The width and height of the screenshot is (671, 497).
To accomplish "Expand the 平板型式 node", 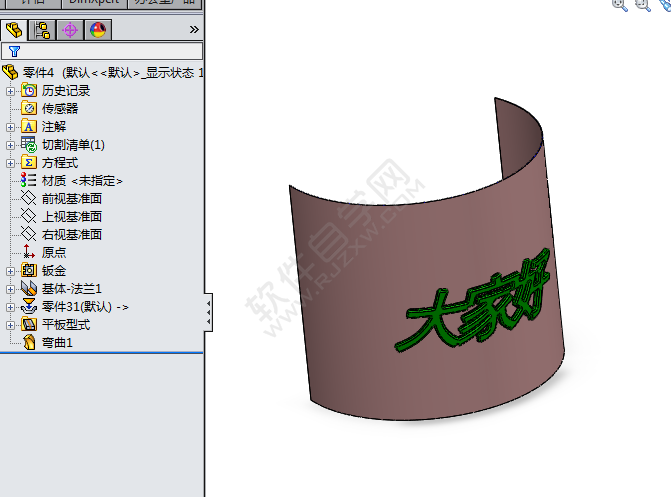I will point(11,325).
